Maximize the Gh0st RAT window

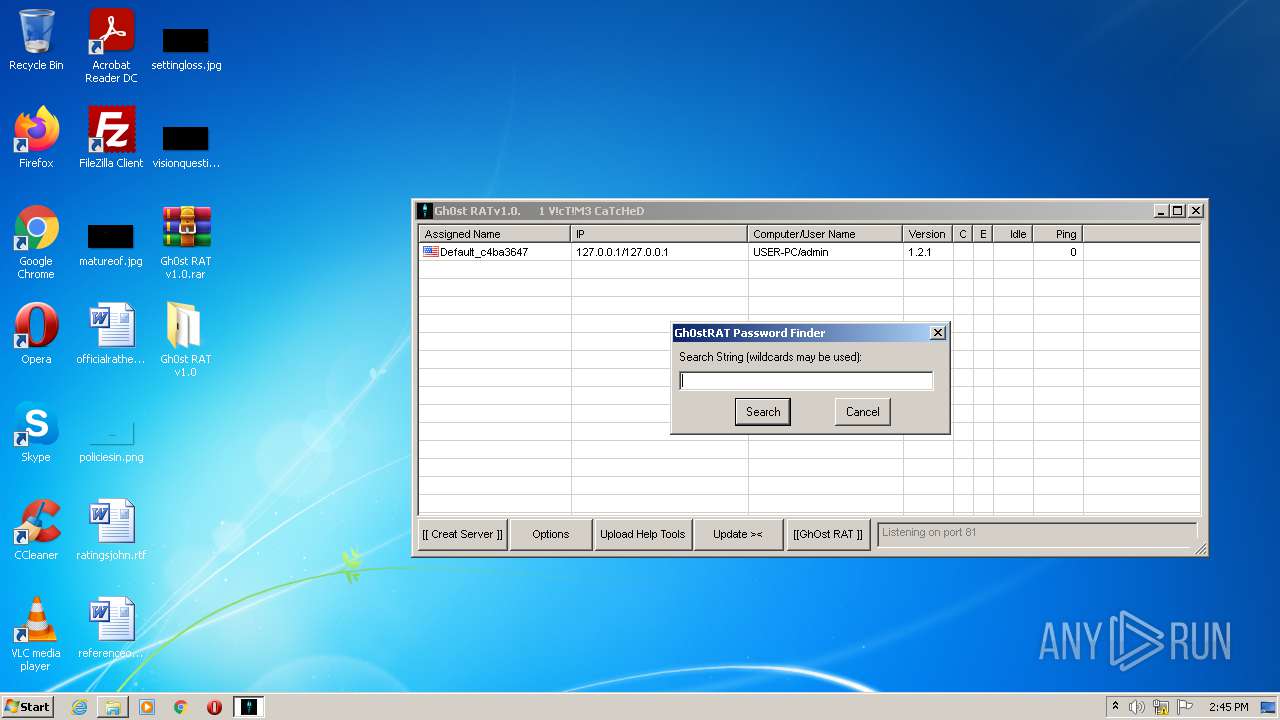click(x=1178, y=211)
